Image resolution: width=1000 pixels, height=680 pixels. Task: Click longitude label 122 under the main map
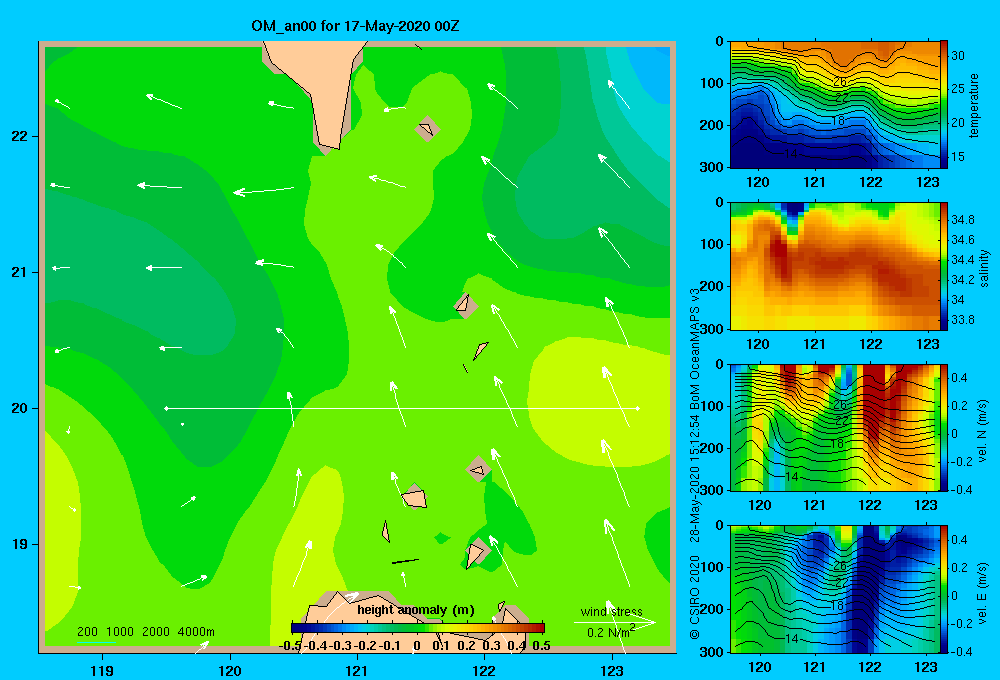484,670
